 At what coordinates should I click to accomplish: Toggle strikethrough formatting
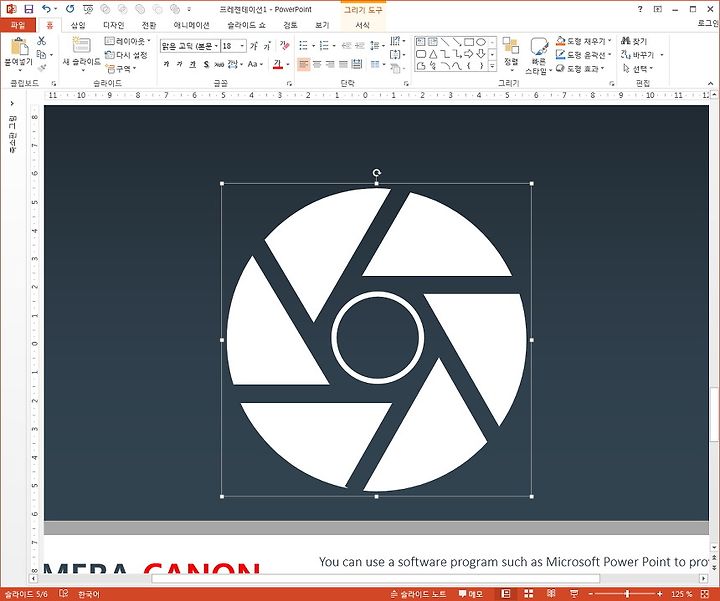219,64
